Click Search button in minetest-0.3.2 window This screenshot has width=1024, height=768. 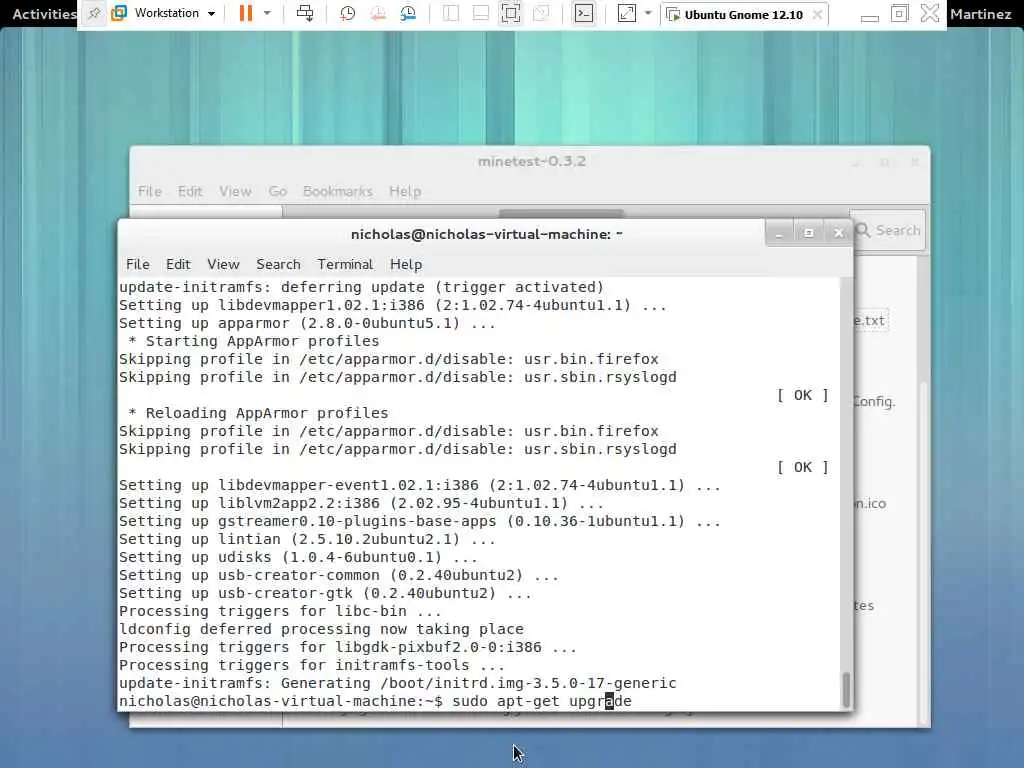[889, 230]
